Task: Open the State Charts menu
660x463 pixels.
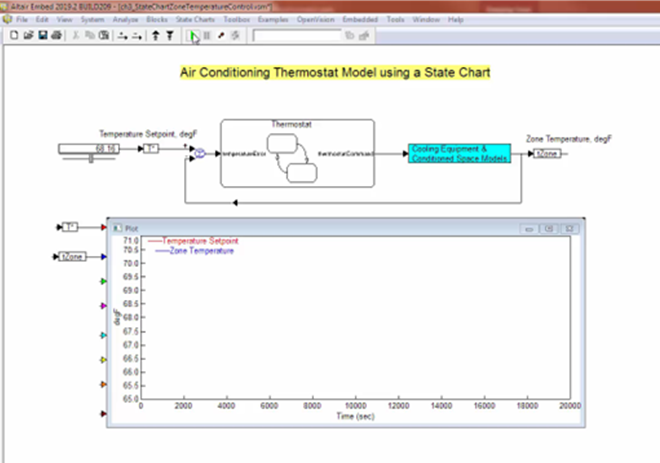Action: pyautogui.click(x=195, y=19)
